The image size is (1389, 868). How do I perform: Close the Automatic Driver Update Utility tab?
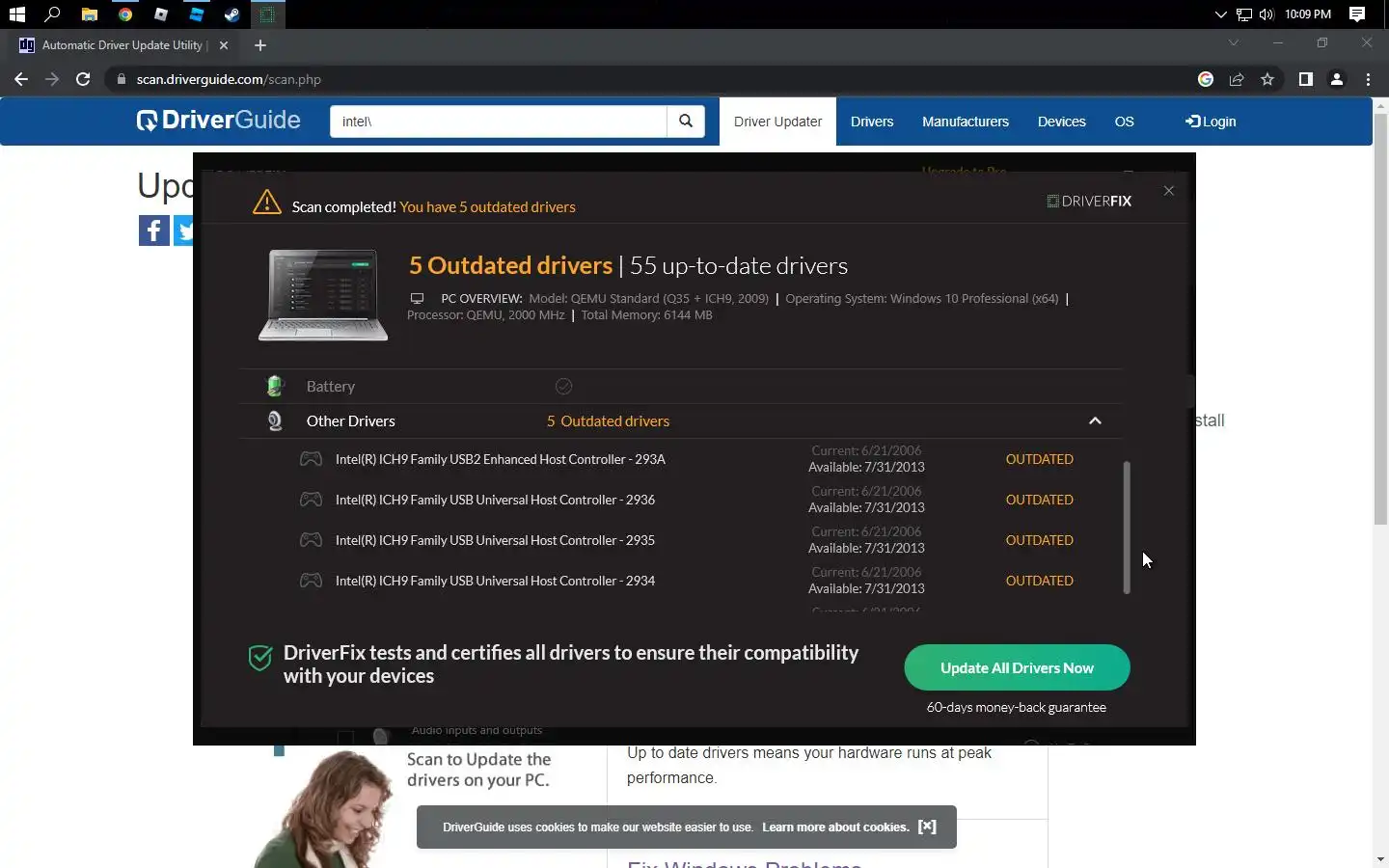click(x=224, y=45)
